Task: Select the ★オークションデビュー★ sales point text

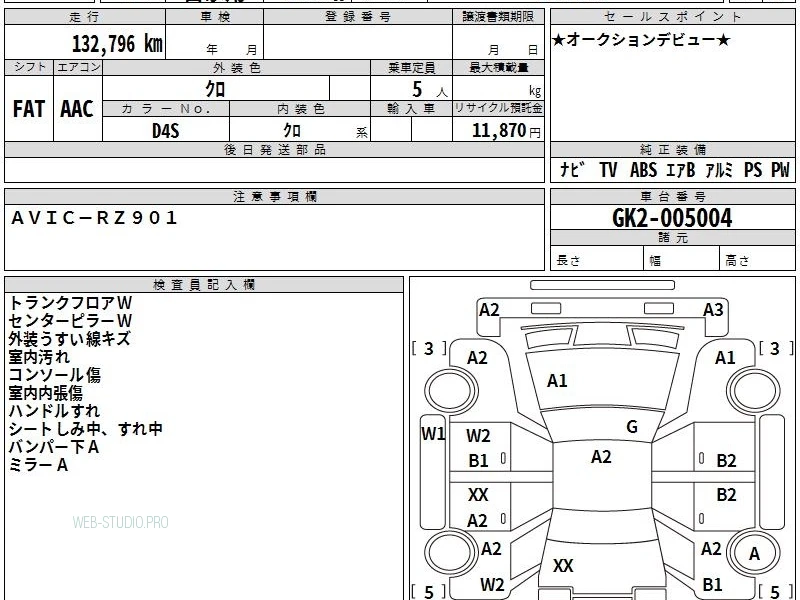Action: (x=641, y=39)
